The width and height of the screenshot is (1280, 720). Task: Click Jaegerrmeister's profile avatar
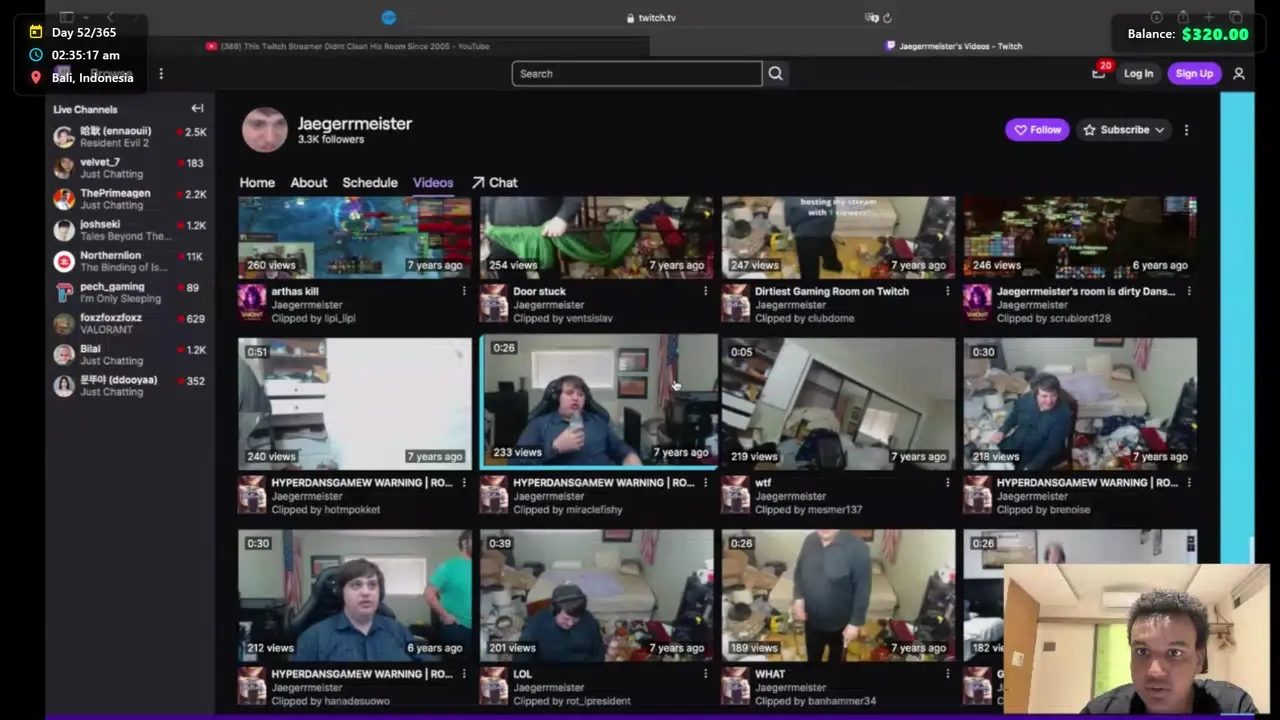tap(265, 130)
